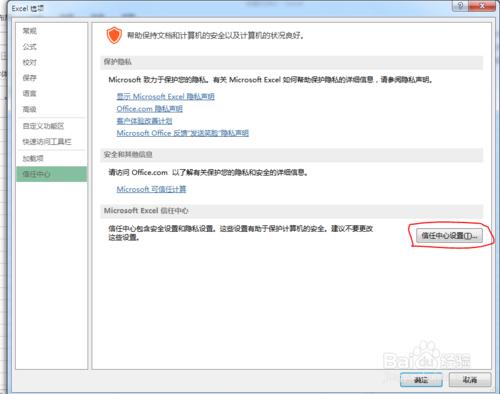Close the Excel options dialog
The width and height of the screenshot is (500, 394).
pos(482,6)
